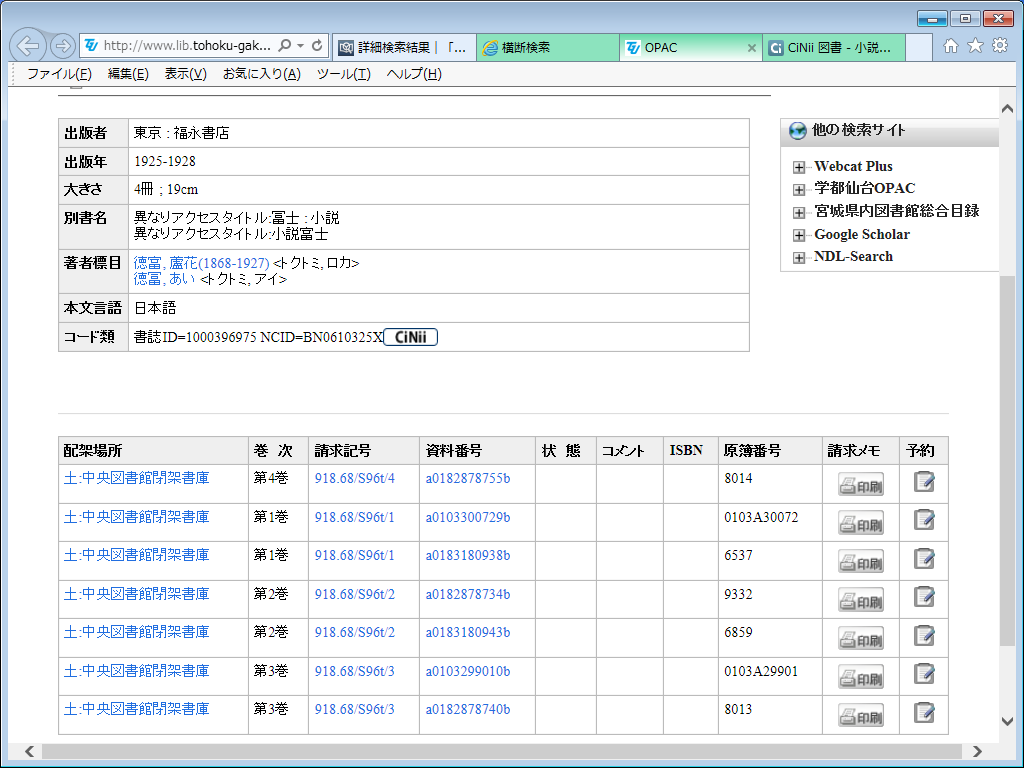Viewport: 1024px width, 768px height.
Task: Click print icon for 資料番号 a0103299010b
Action: point(861,677)
